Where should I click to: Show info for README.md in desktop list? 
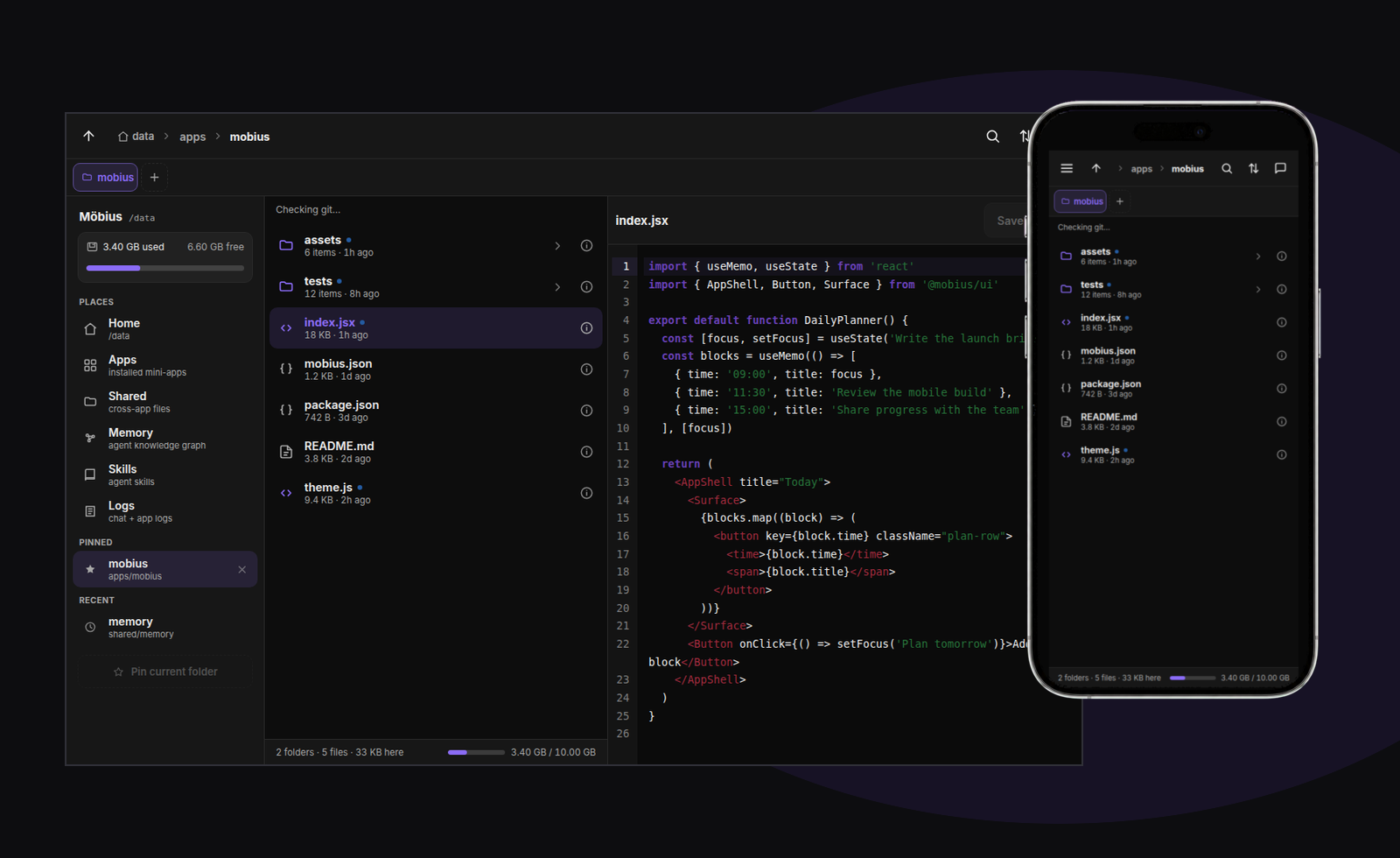(586, 452)
